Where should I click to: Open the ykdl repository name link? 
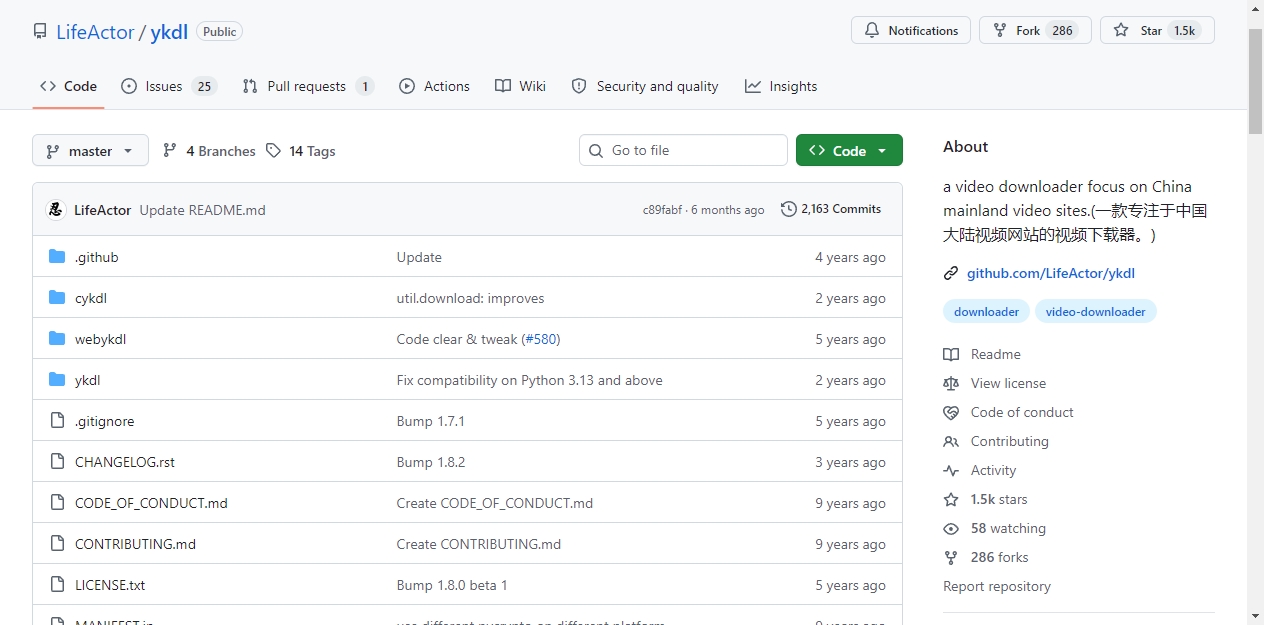coord(169,32)
